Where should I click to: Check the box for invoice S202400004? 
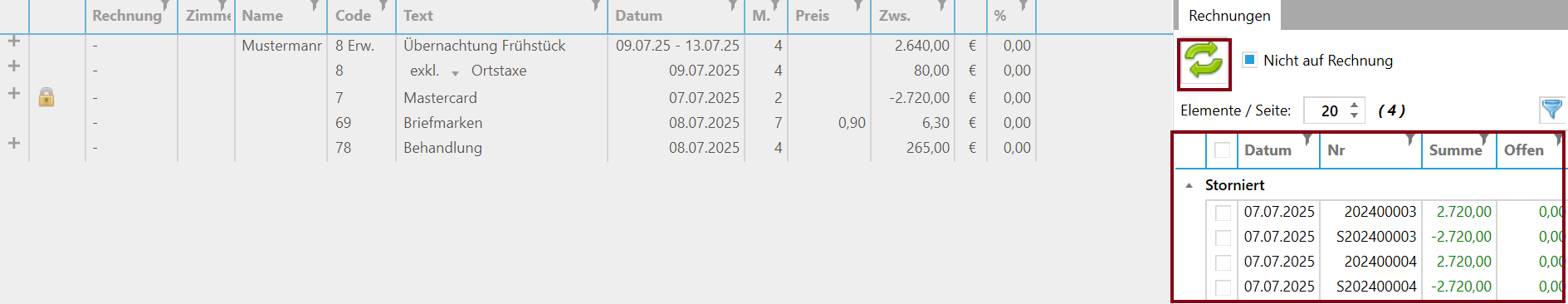pos(1223,287)
